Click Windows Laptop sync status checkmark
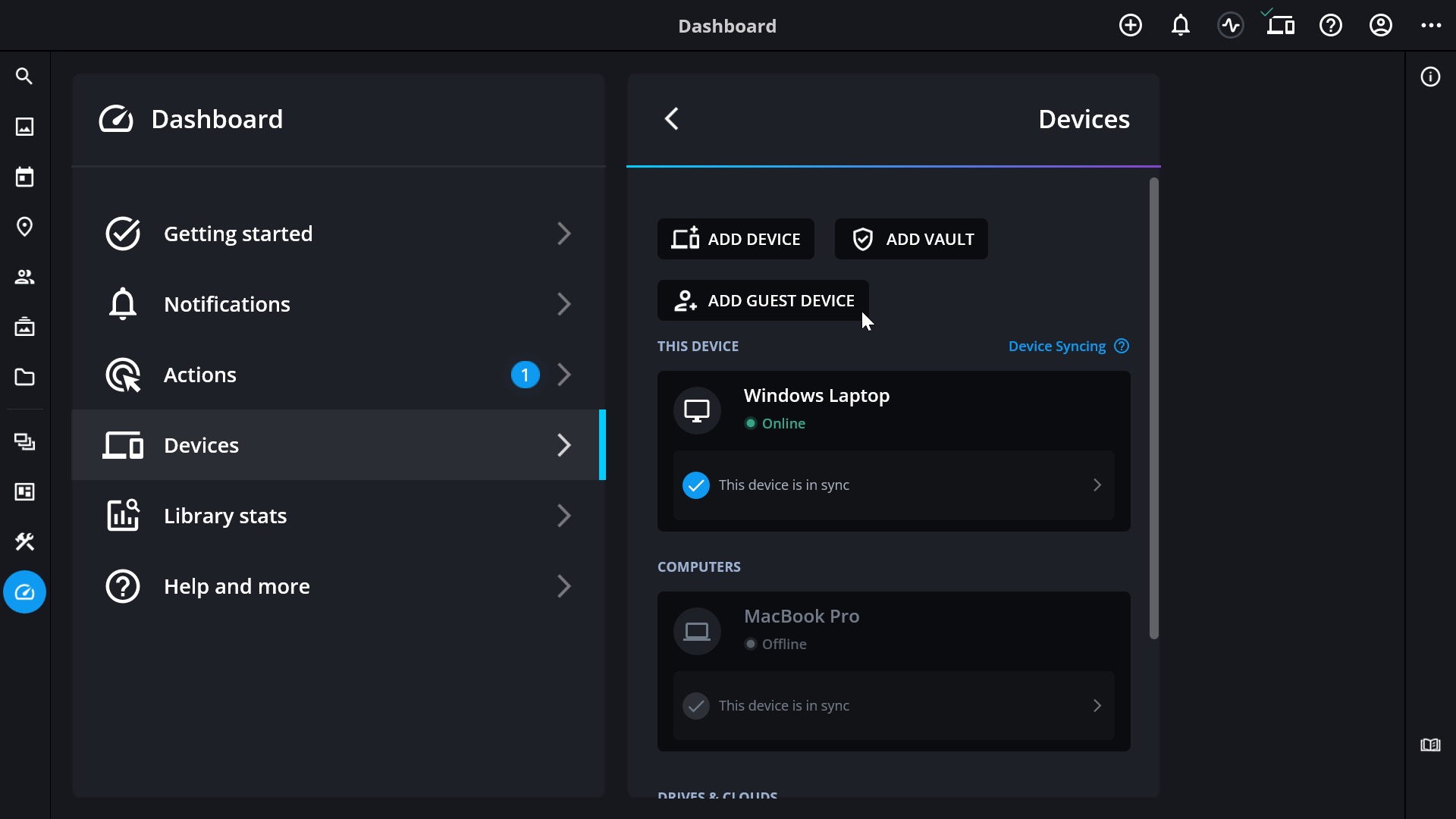Screen dimensions: 1456x819 tap(695, 485)
